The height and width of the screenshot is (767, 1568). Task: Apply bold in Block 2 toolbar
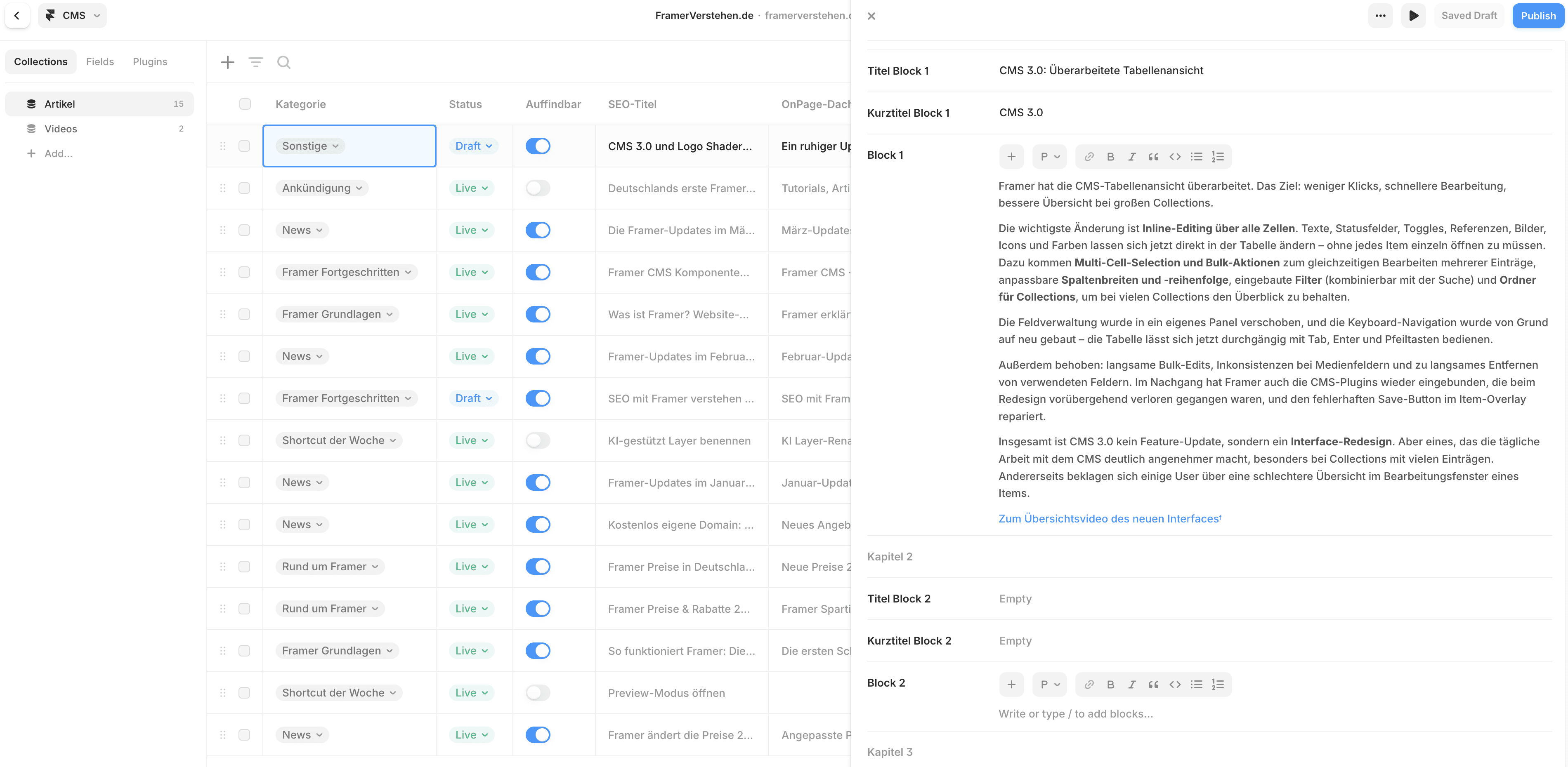point(1110,685)
